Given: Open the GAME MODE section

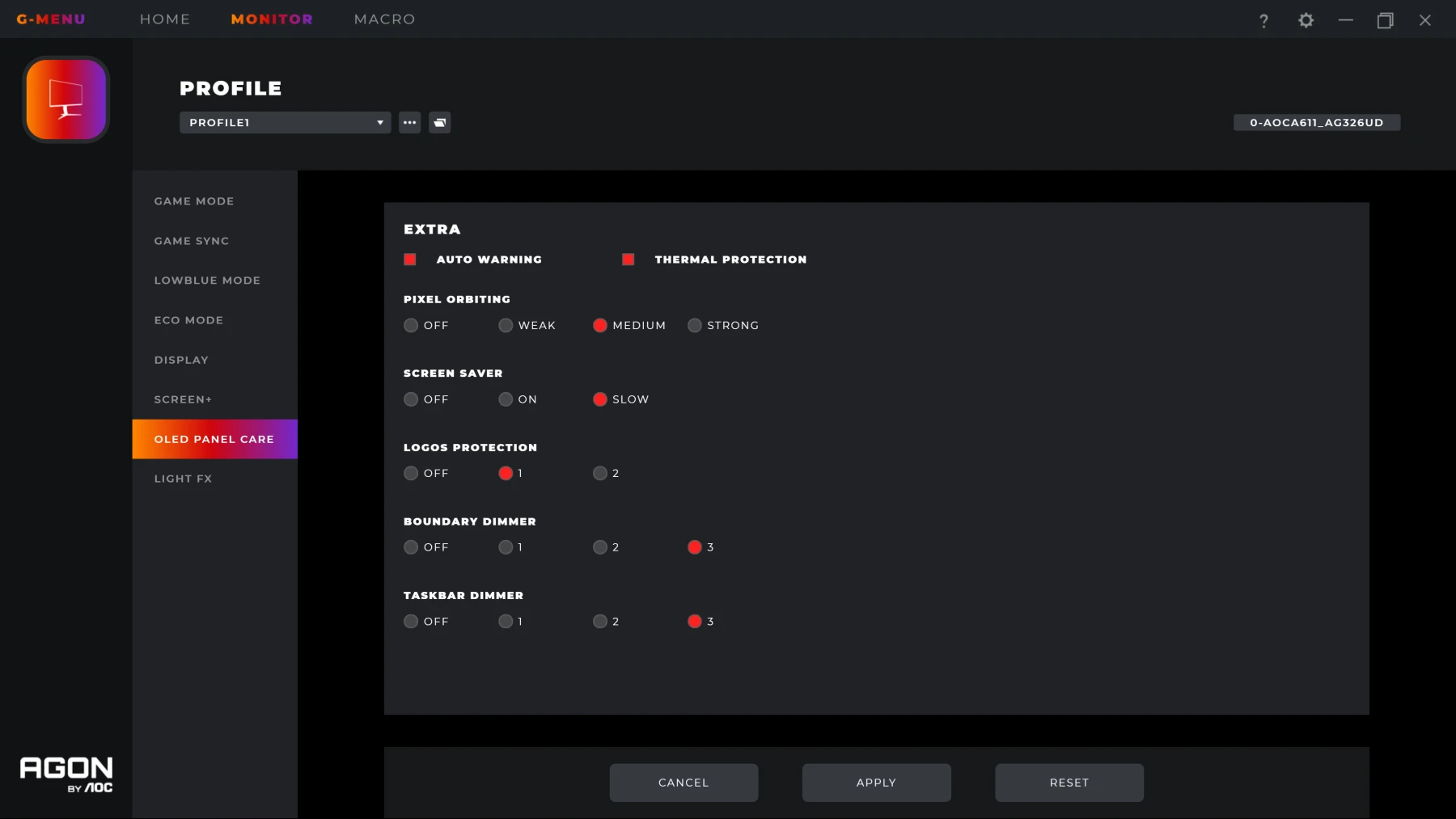Looking at the screenshot, I should [x=194, y=201].
